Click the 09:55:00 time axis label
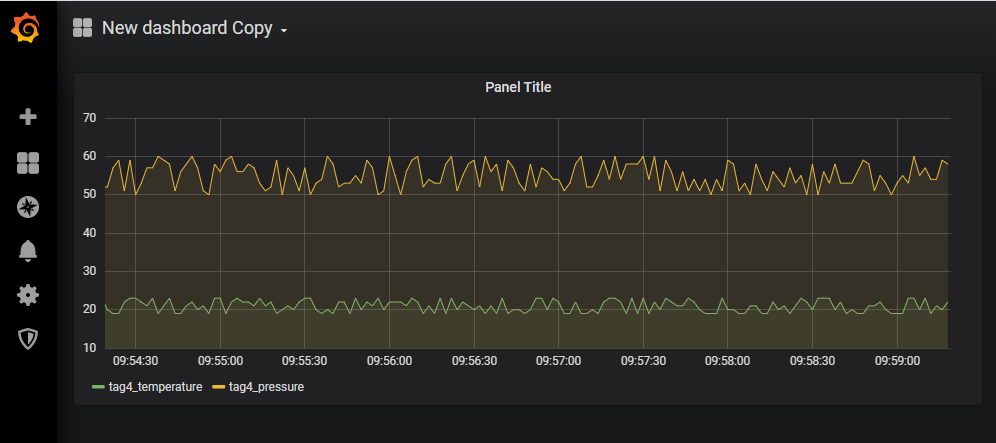 click(x=220, y=360)
